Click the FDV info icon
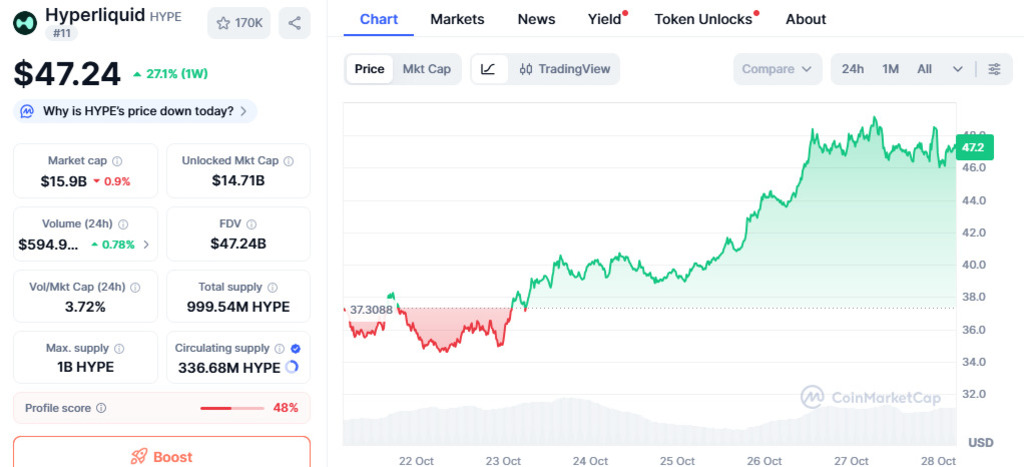The width and height of the screenshot is (1024, 467). 251,225
